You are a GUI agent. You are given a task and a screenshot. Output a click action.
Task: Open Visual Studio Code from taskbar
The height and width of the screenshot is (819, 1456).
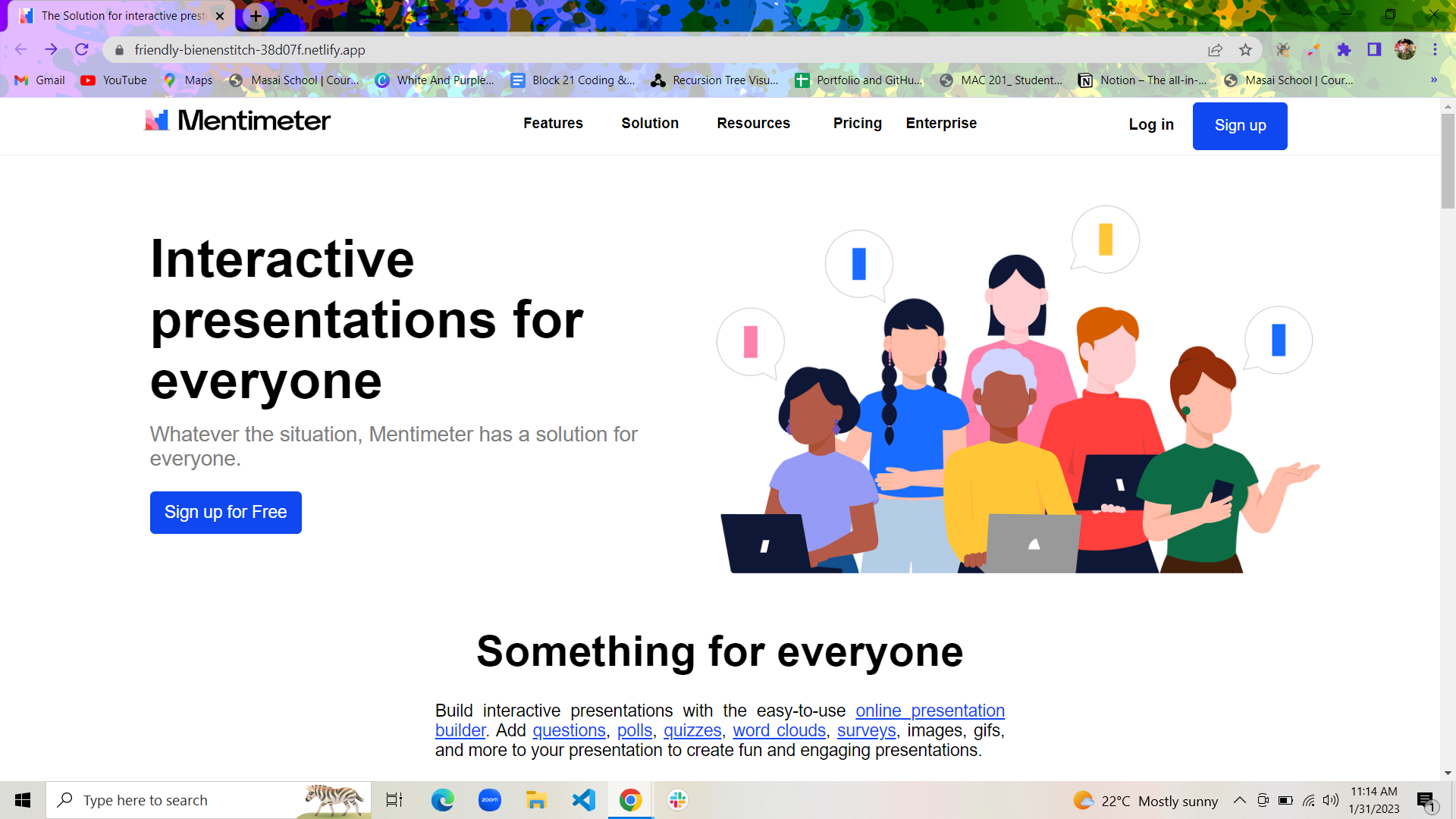coord(584,800)
